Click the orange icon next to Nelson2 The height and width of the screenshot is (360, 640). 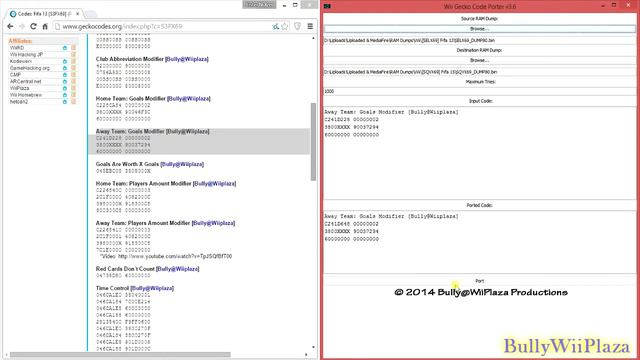point(73,102)
